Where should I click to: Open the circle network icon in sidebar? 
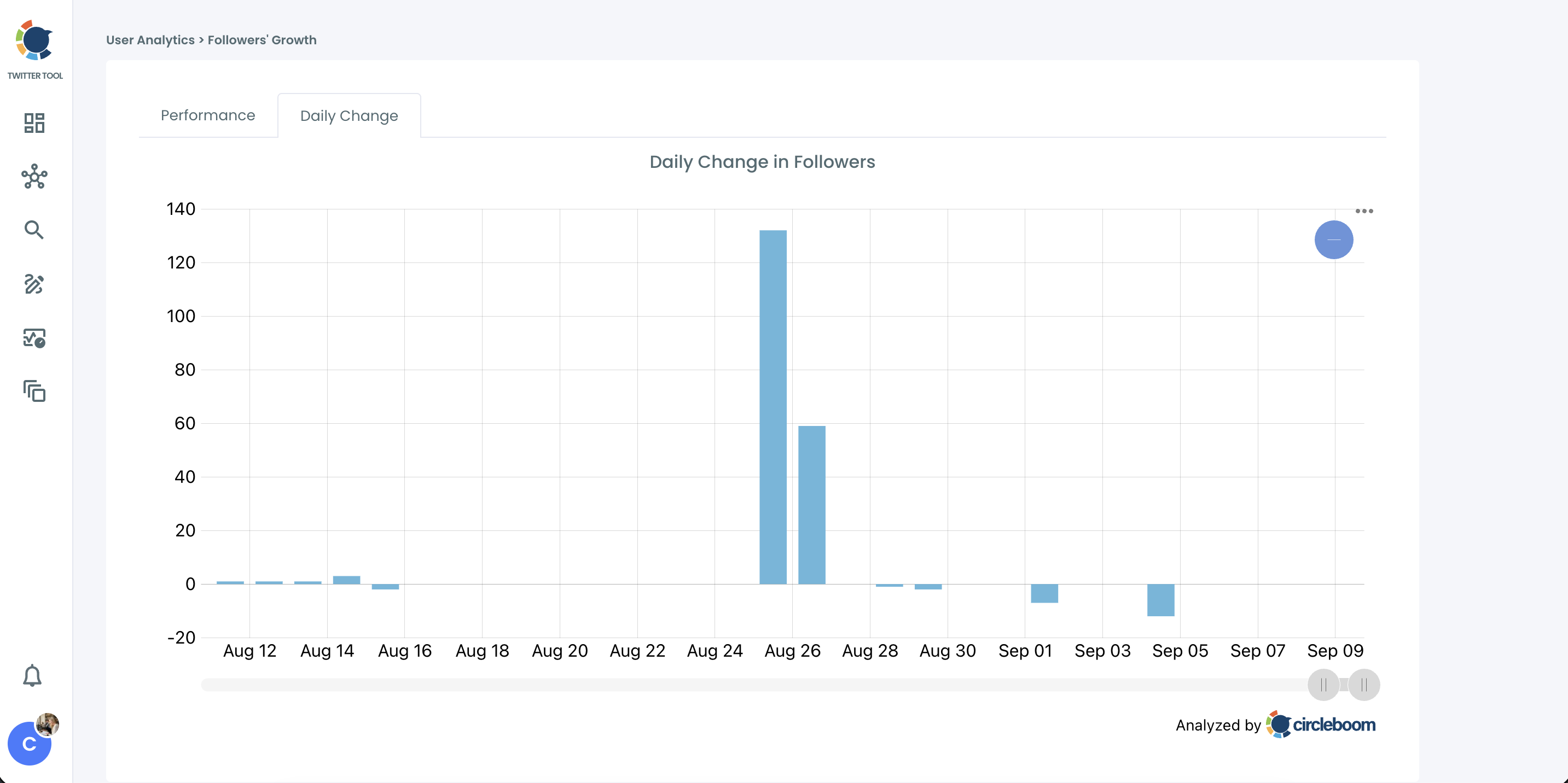tap(34, 177)
